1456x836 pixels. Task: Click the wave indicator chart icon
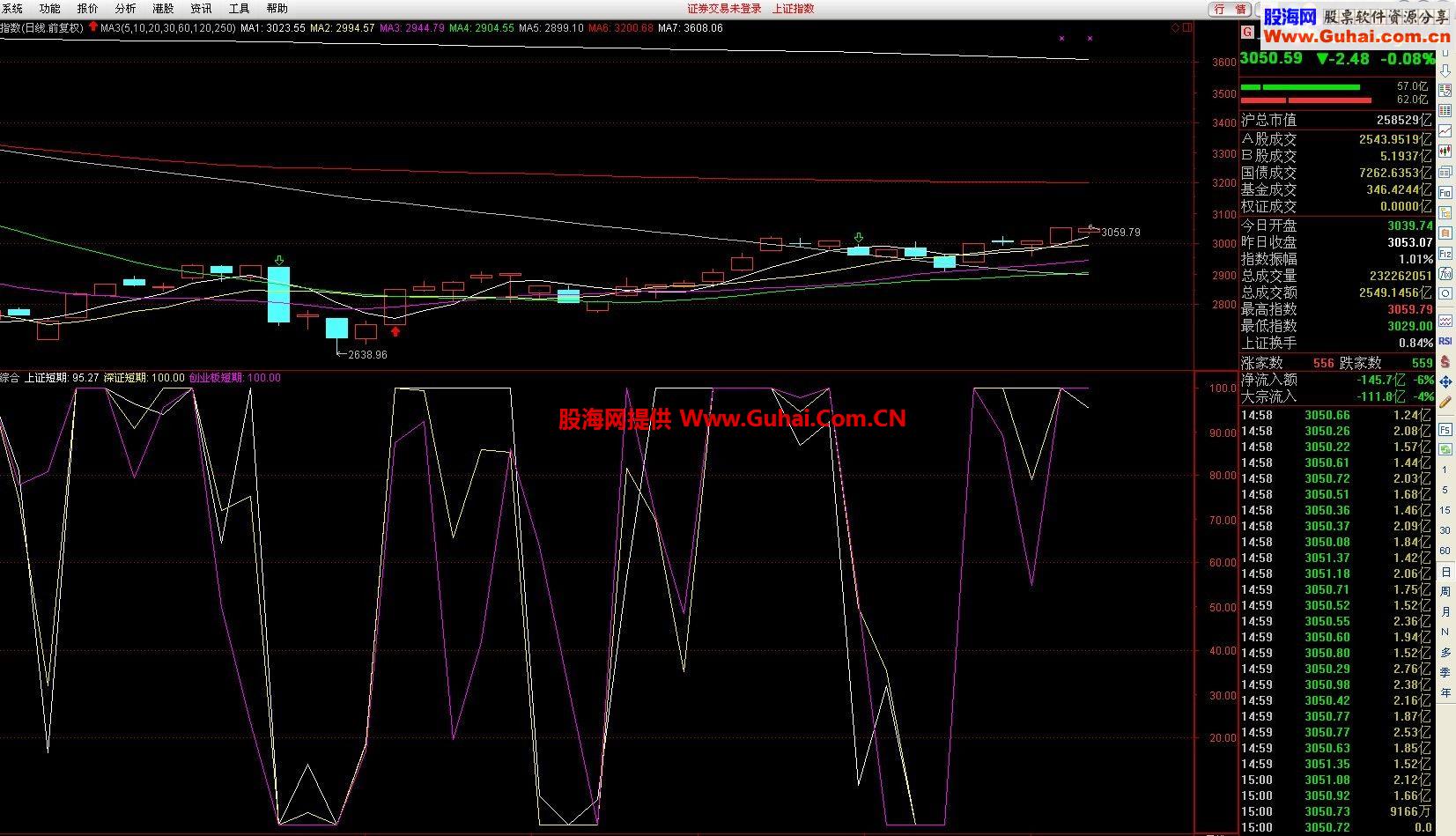[x=1445, y=322]
